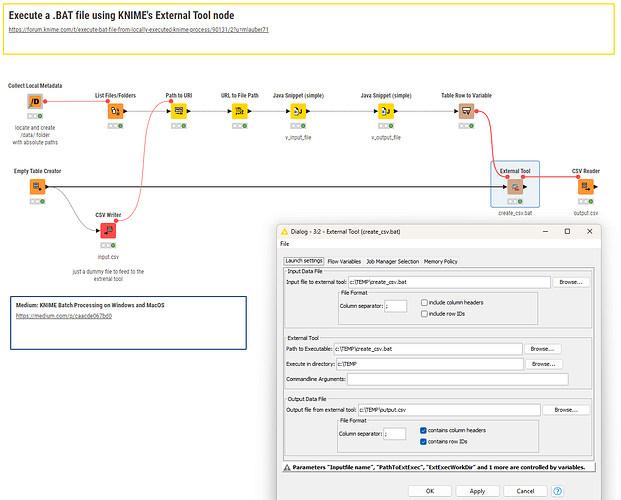This screenshot has width=621, height=500.
Task: Open the dialog help question mark icon
Action: coord(557,491)
